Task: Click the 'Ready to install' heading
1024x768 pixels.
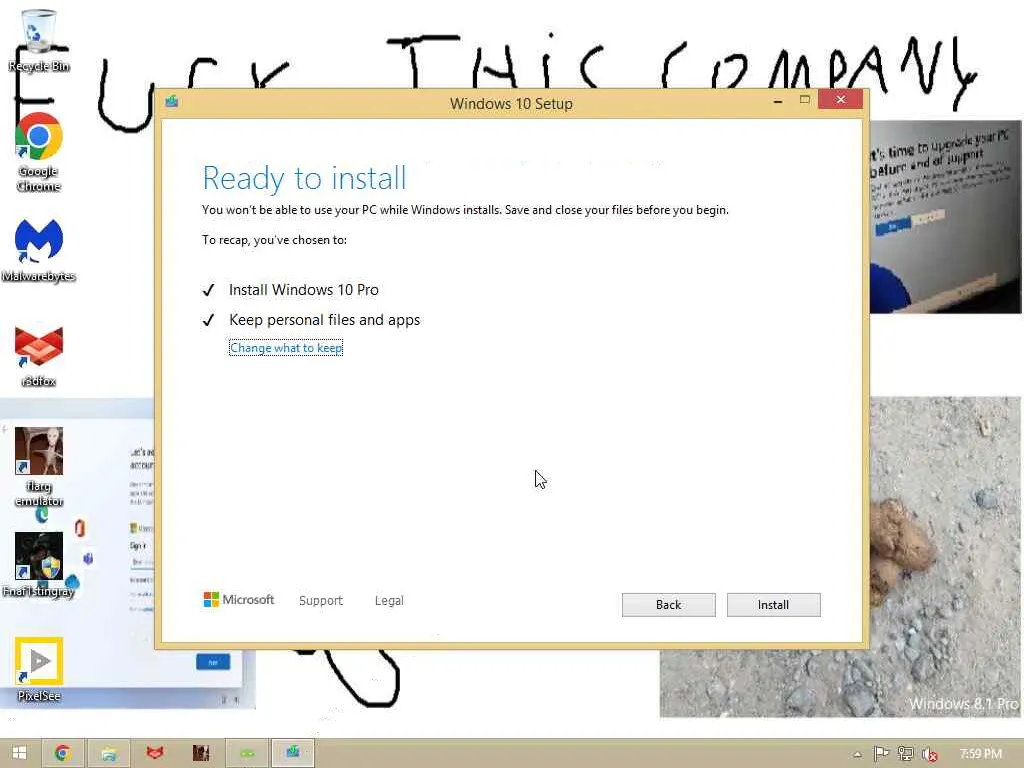Action: point(304,178)
